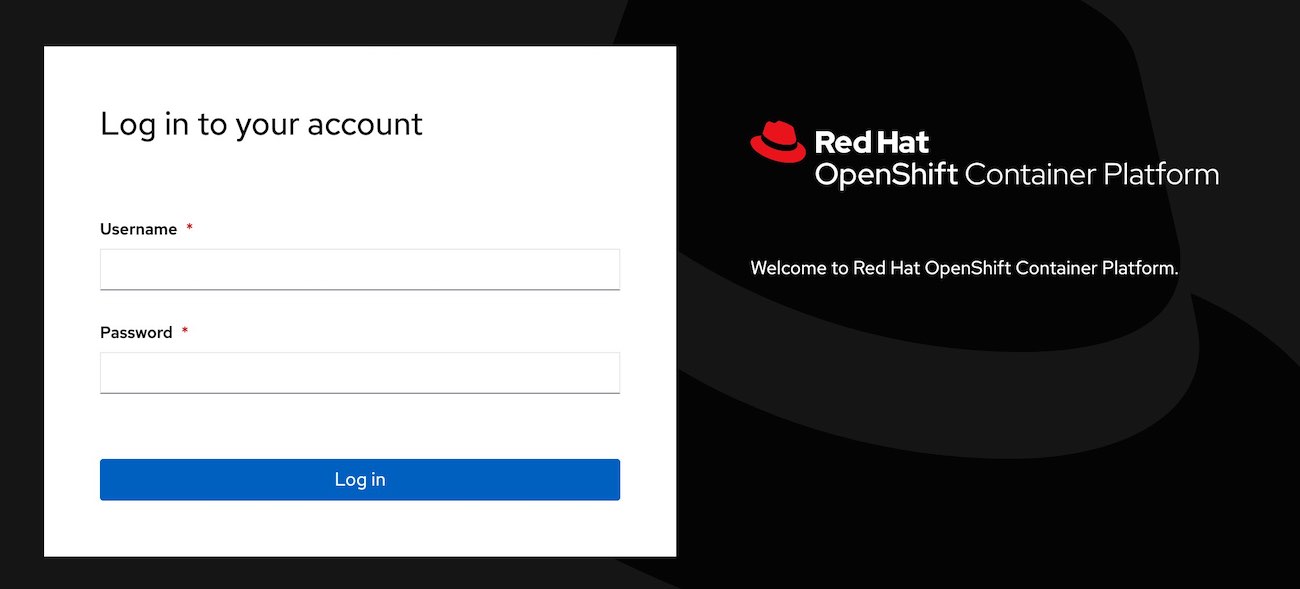Click the 'Log in to your account' heading
Image resolution: width=1300 pixels, height=589 pixels.
(x=261, y=123)
